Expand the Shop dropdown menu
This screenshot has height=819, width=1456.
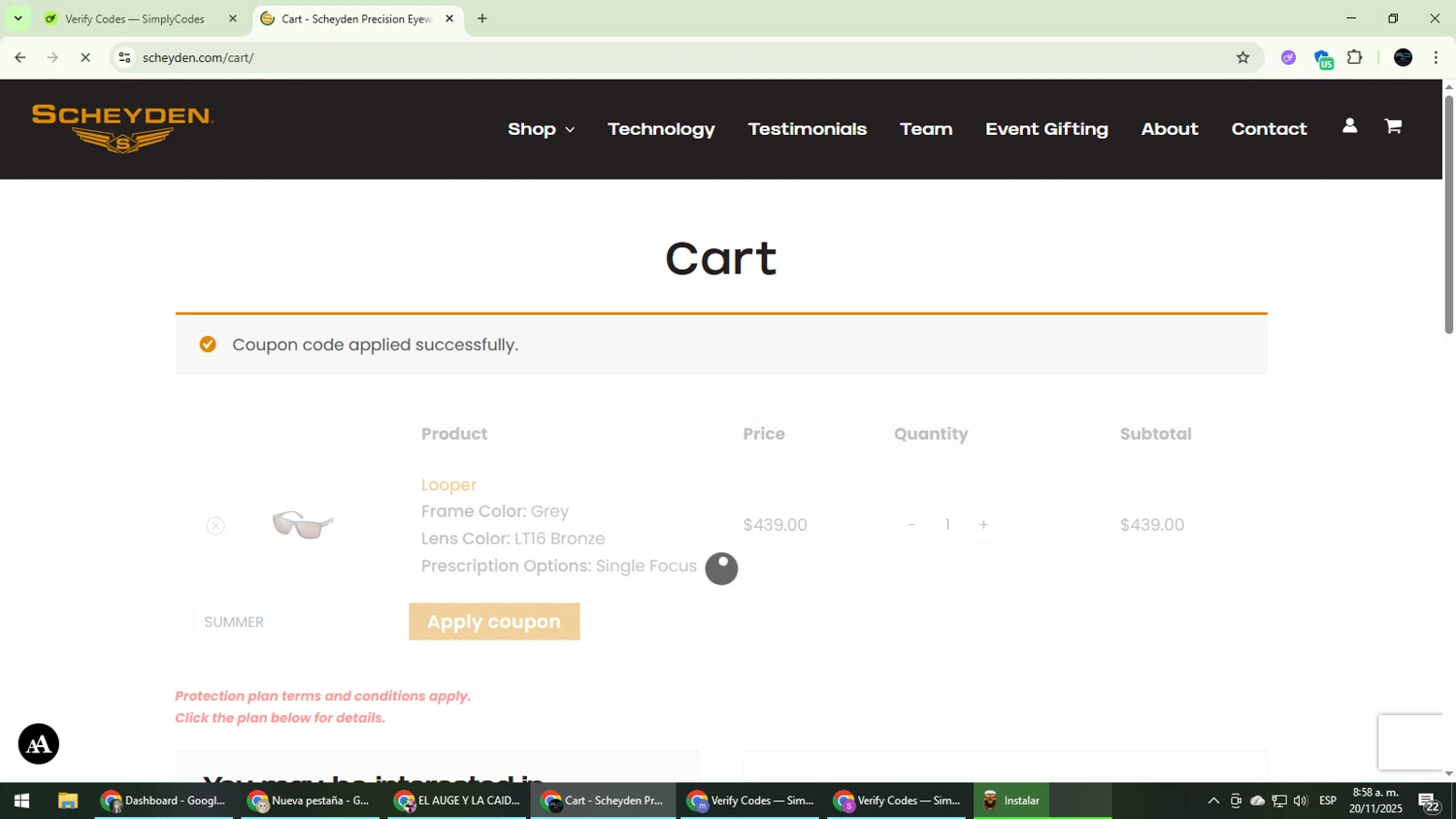(x=541, y=129)
